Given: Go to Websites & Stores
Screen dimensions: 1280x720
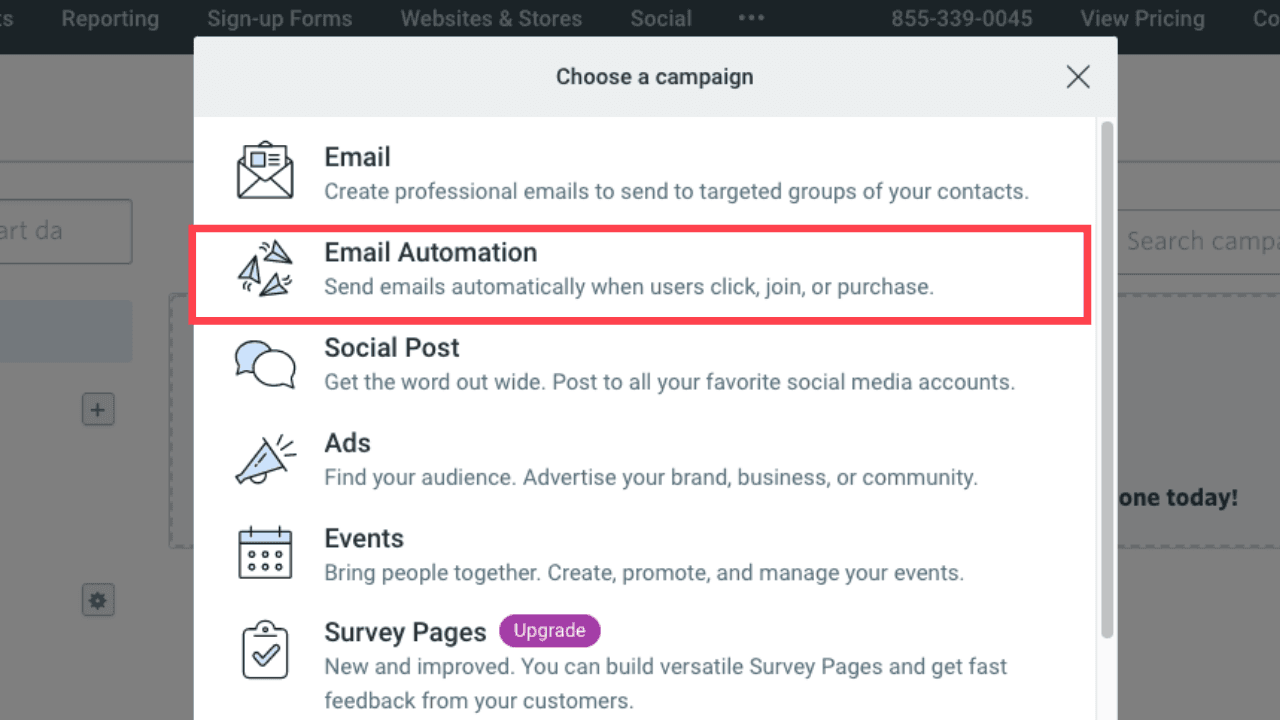Looking at the screenshot, I should (x=491, y=18).
